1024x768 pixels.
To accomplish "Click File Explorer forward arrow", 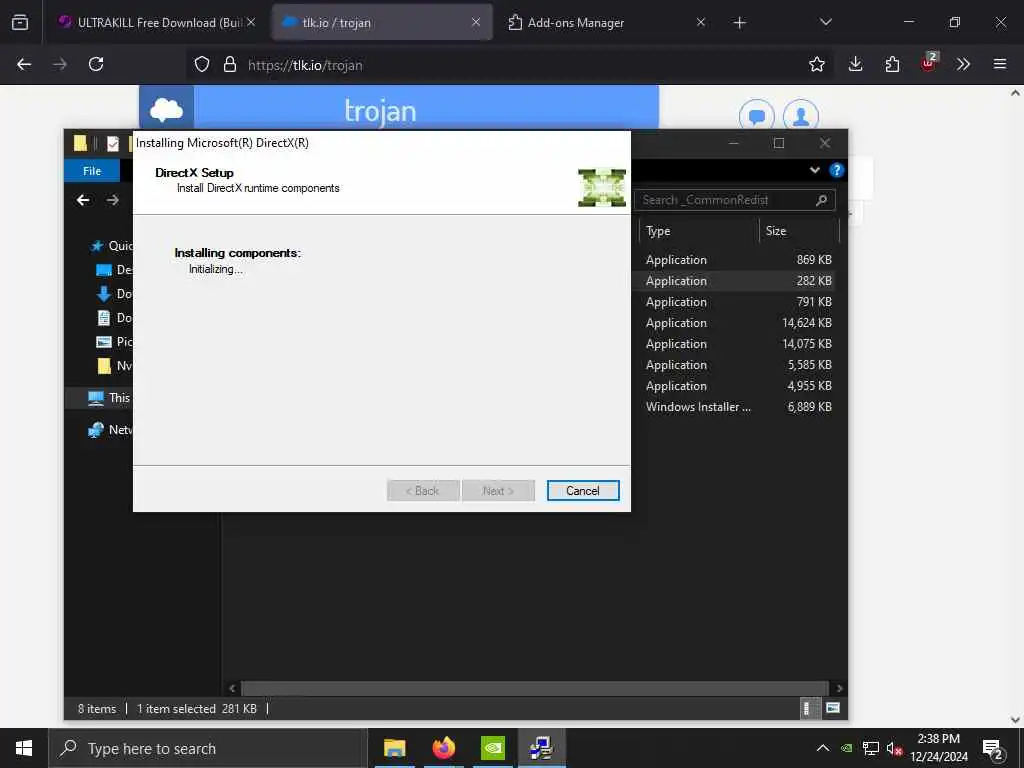I will [113, 200].
